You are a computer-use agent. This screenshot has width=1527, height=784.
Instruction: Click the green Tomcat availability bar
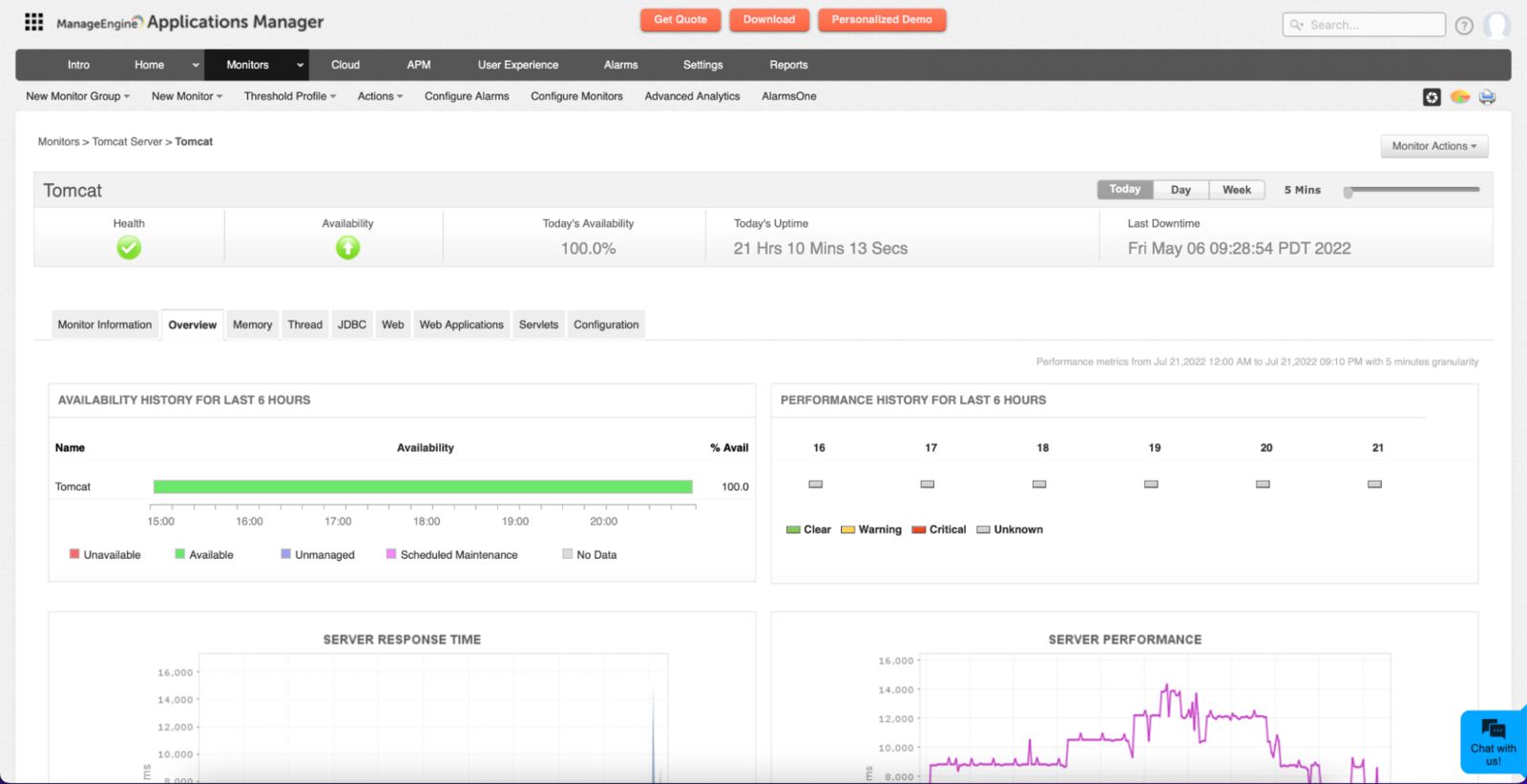tap(423, 486)
